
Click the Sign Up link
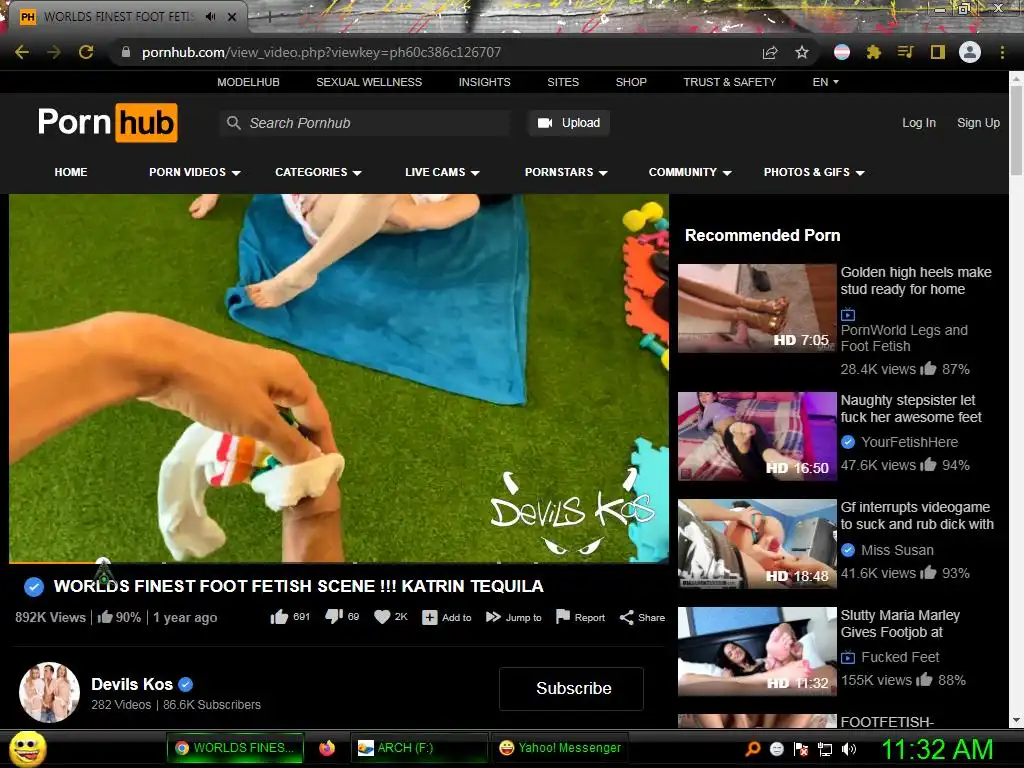coord(978,123)
